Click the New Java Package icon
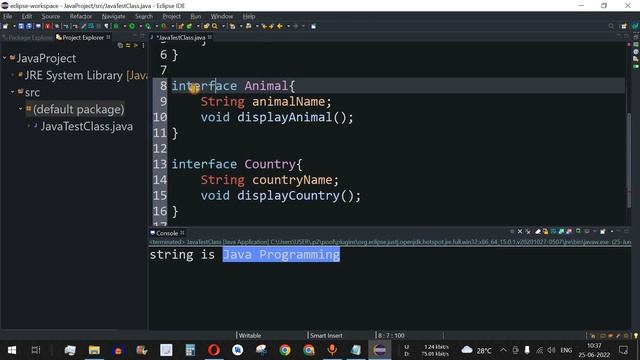Screen dimensions: 640x360 [x=181, y=26]
